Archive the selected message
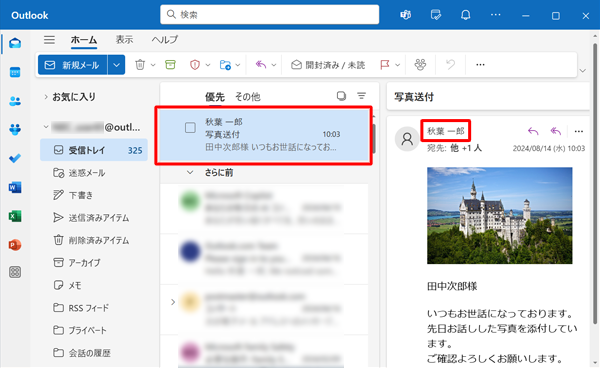This screenshot has width=600, height=368. 170,65
